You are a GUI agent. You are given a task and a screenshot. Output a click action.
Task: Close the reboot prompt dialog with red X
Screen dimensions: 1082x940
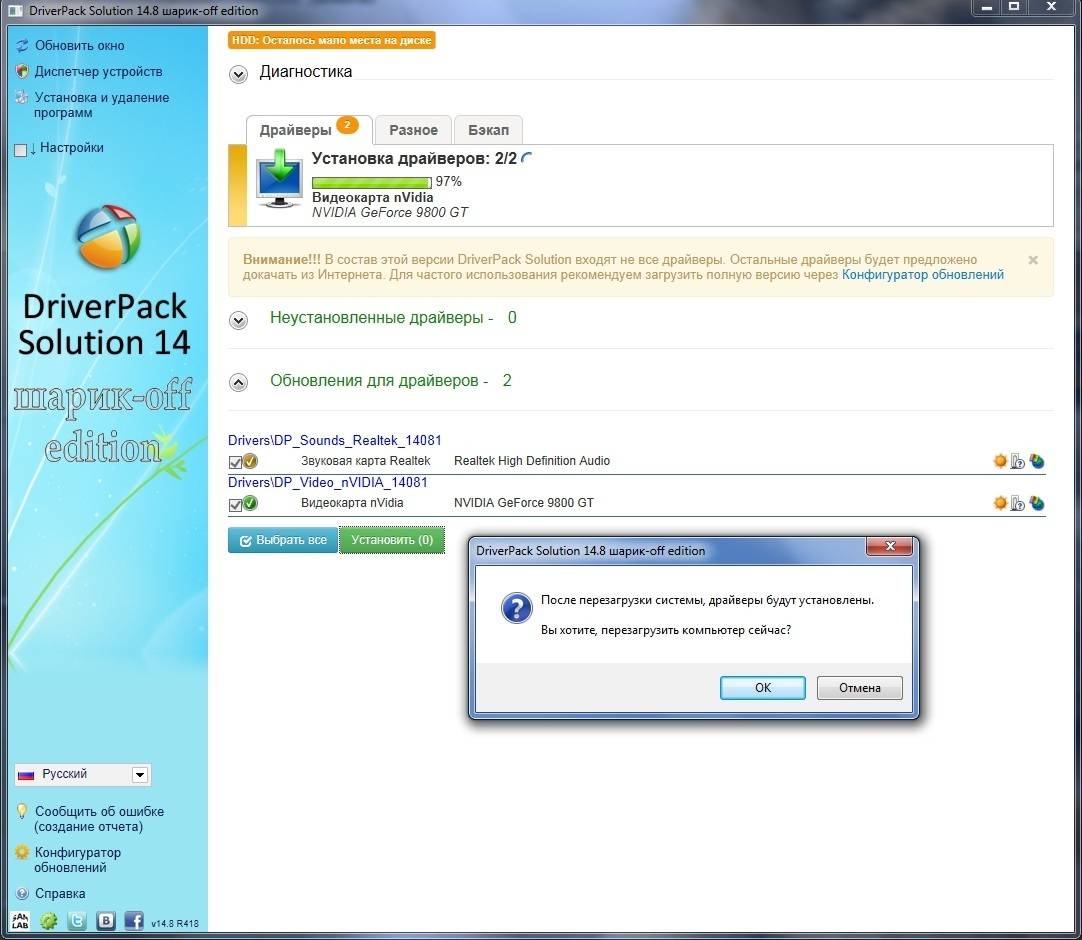click(889, 546)
